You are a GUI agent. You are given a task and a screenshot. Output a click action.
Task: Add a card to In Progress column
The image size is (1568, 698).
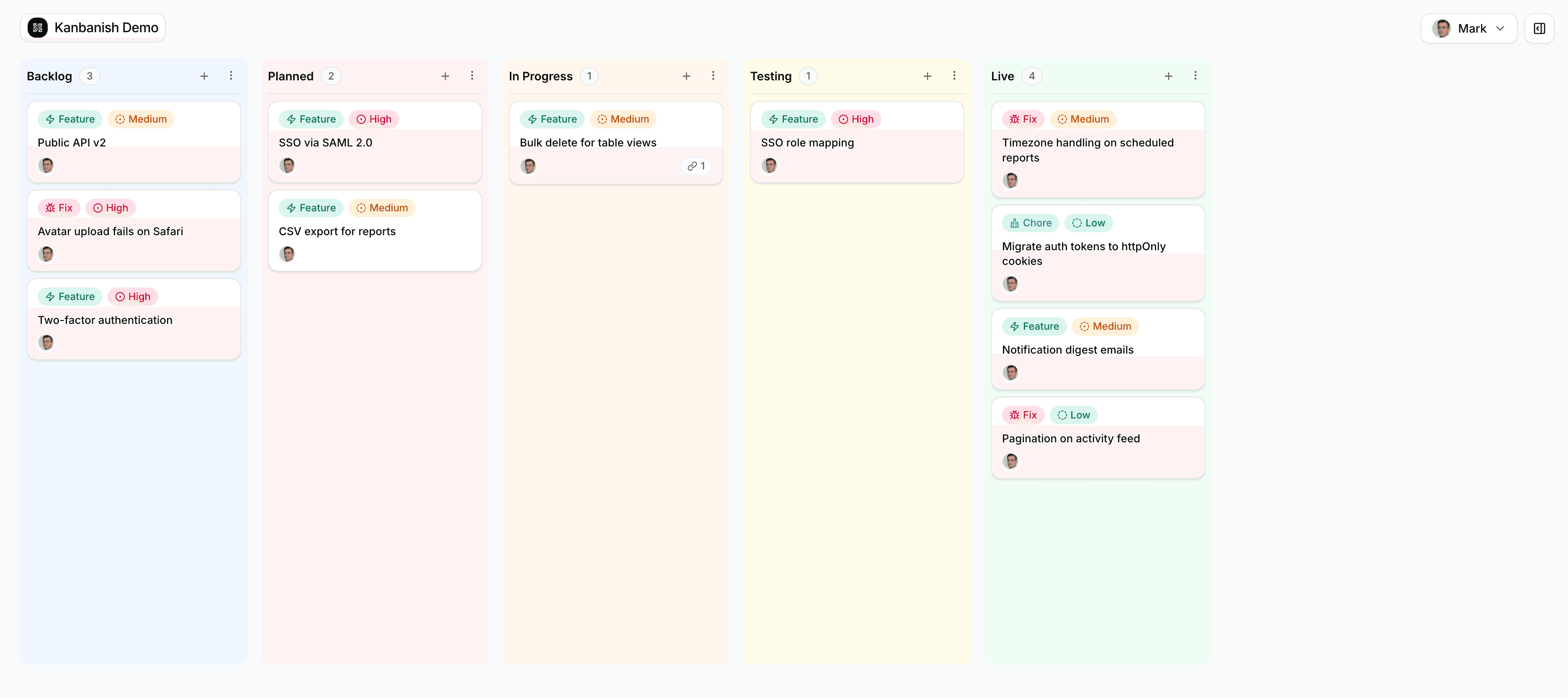pyautogui.click(x=686, y=76)
